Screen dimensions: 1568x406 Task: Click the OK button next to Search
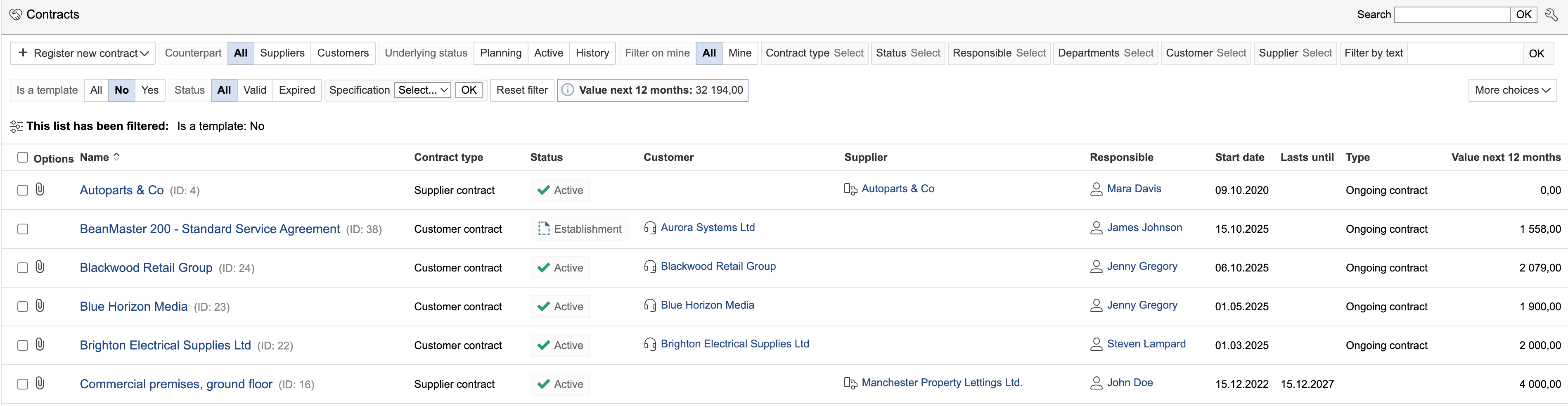click(1523, 14)
